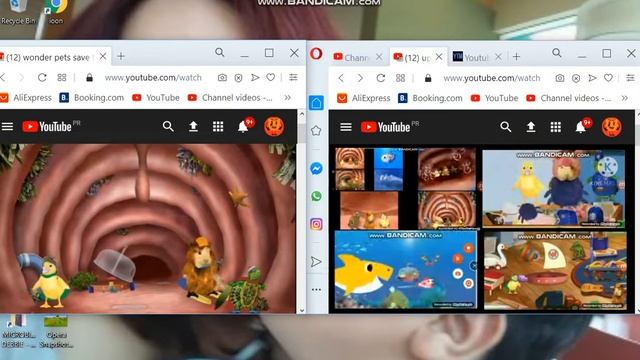Open the Opera menu logo in right window

click(316, 53)
